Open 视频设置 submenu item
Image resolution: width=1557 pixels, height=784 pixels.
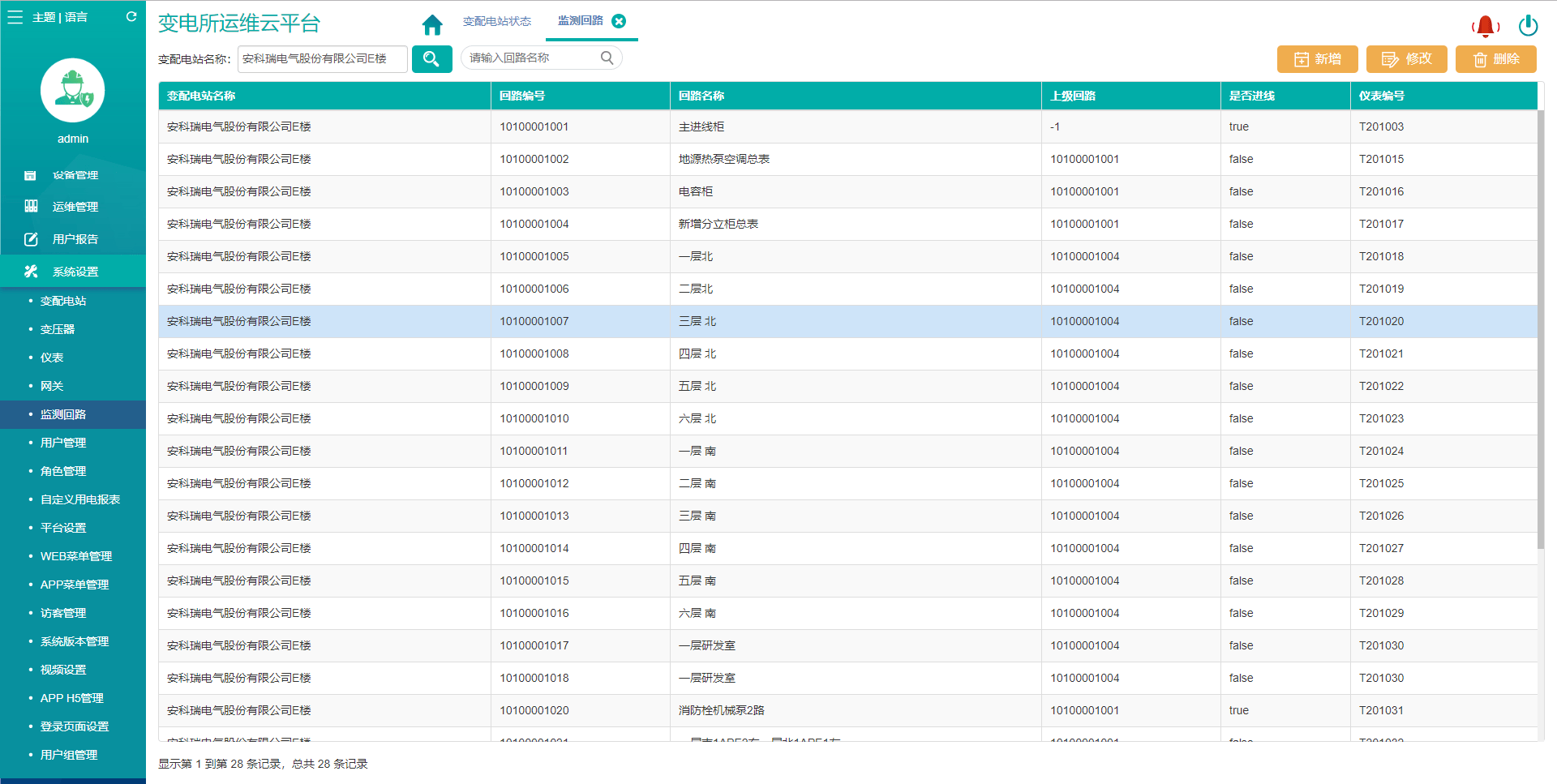click(63, 670)
